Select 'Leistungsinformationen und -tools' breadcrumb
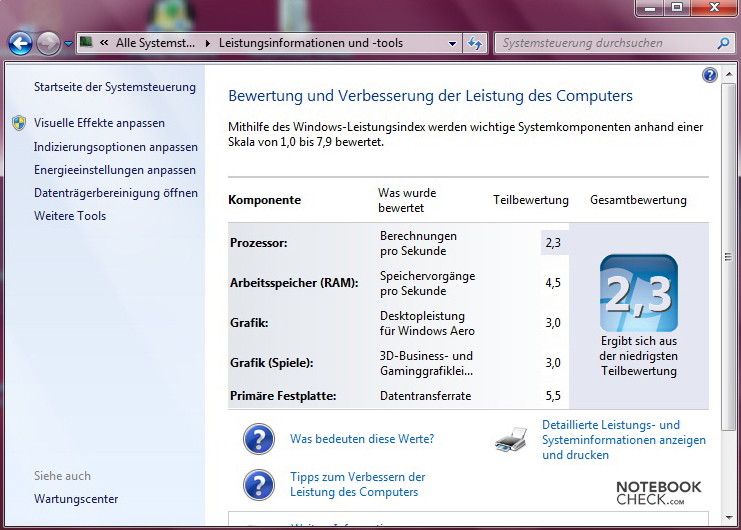Viewport: 741px width, 530px height. point(310,43)
